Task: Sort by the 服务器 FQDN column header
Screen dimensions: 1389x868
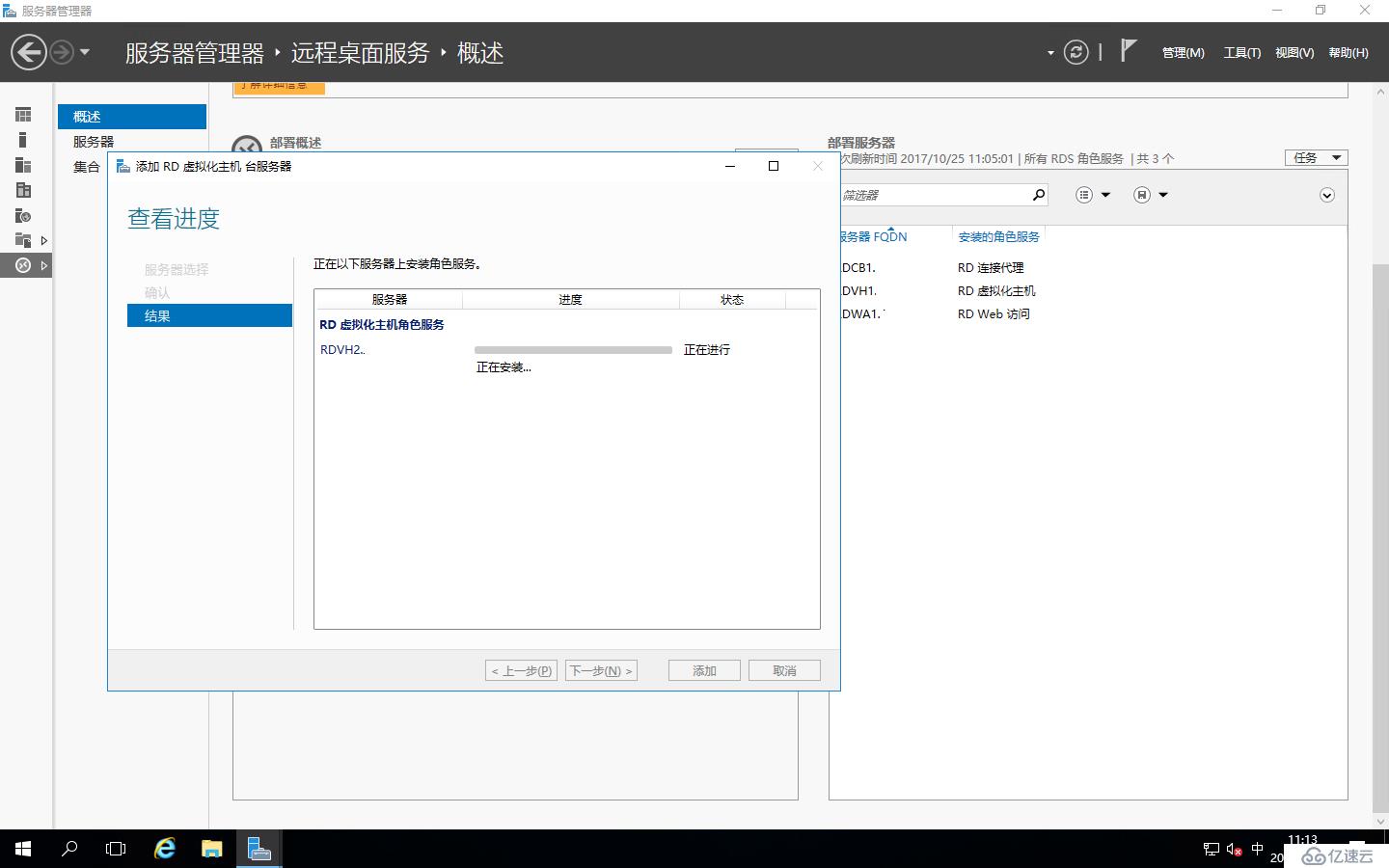Action: coord(873,236)
